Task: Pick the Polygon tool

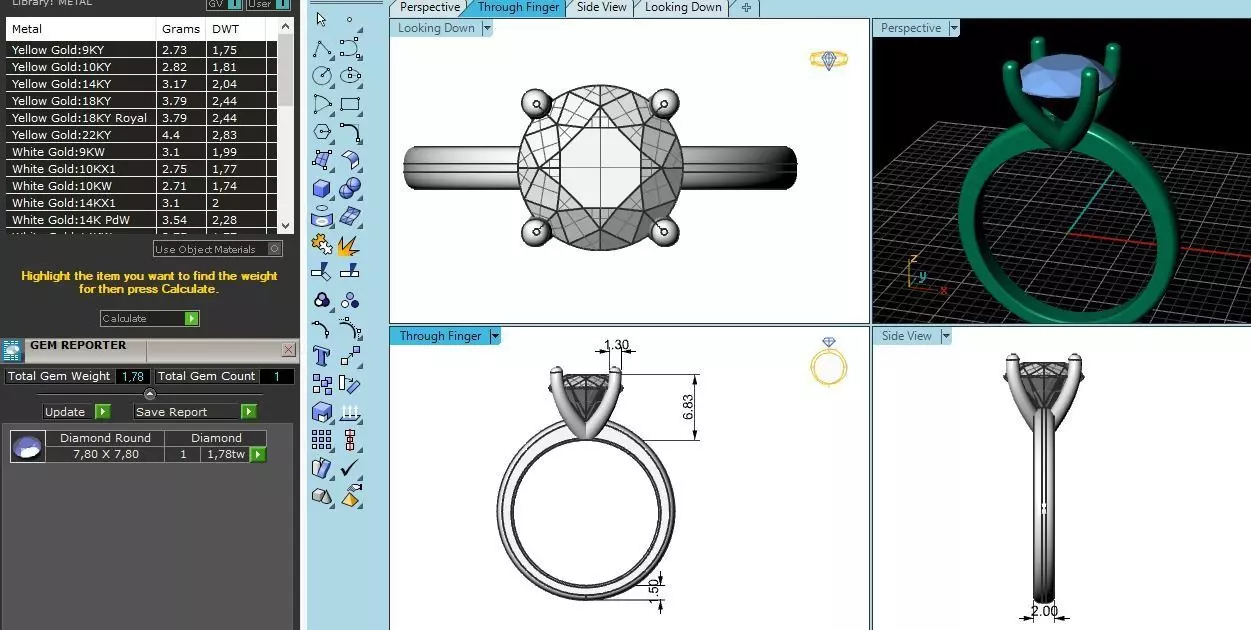Action: click(322, 131)
